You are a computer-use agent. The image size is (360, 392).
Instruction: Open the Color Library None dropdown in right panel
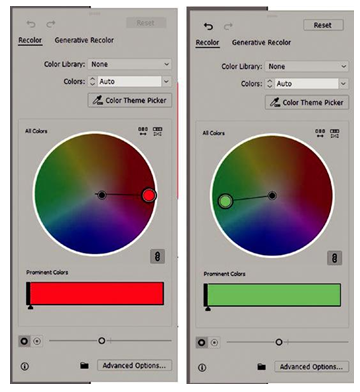point(307,66)
